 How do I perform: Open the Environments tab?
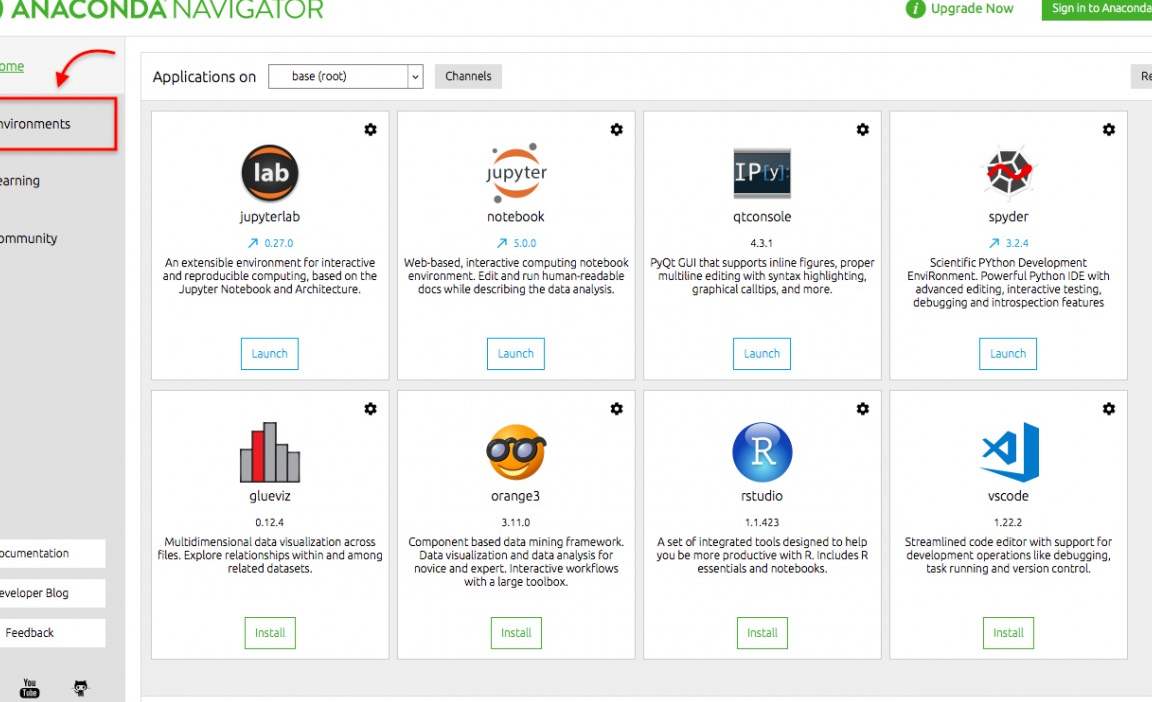[x=57, y=124]
